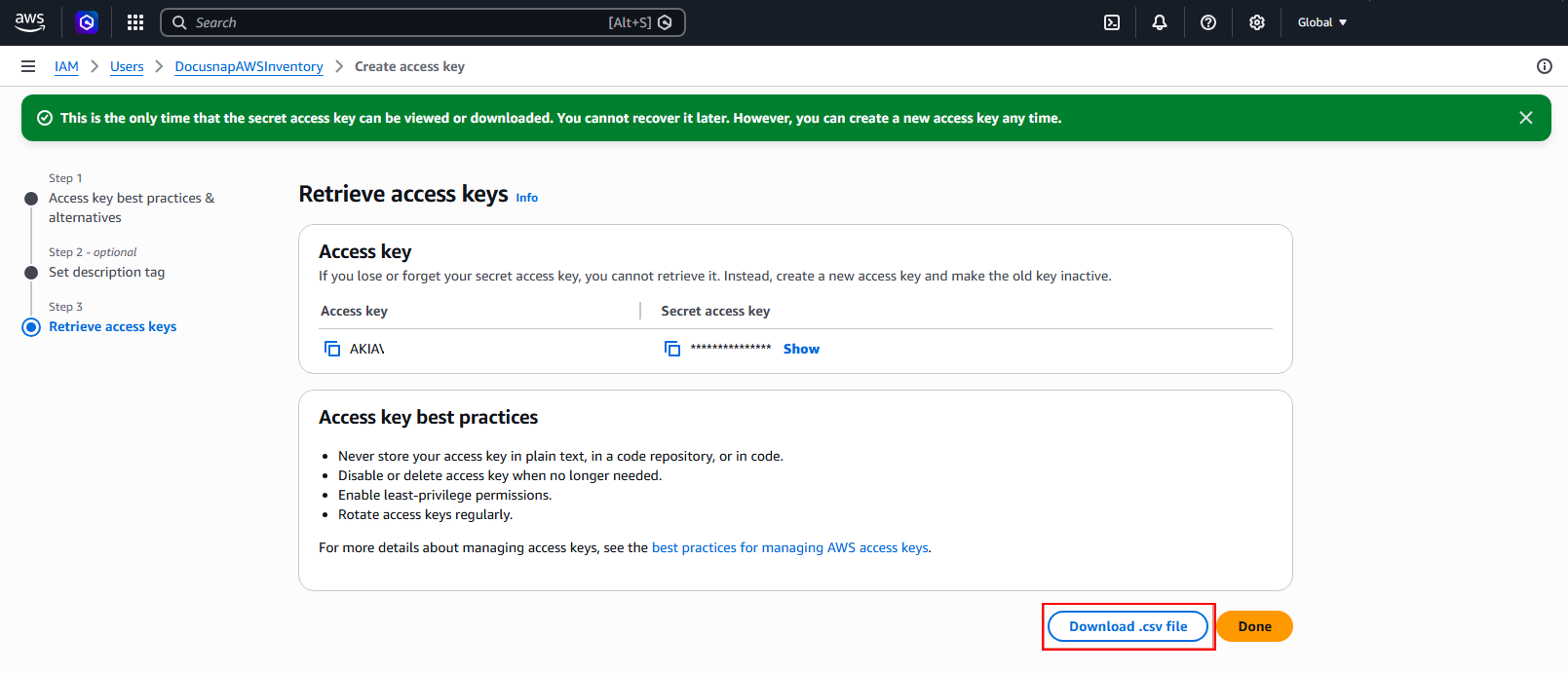Click the Access key best practices heading
This screenshot has width=1568, height=673.
[429, 417]
